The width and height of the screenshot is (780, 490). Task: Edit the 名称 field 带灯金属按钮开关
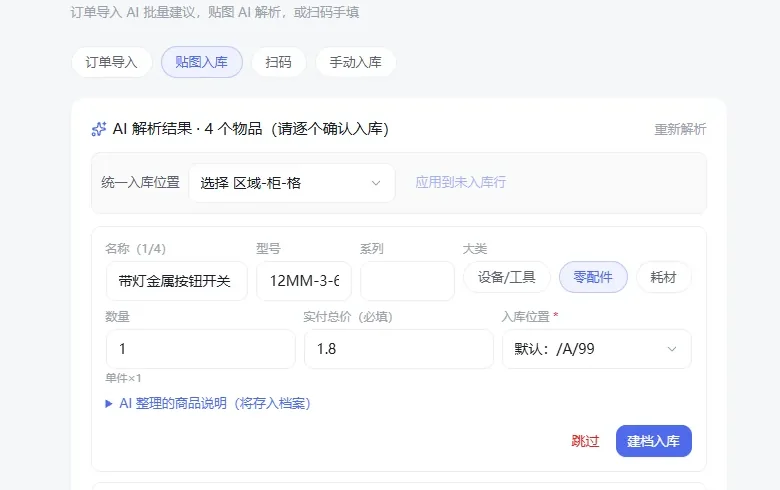tap(177, 281)
